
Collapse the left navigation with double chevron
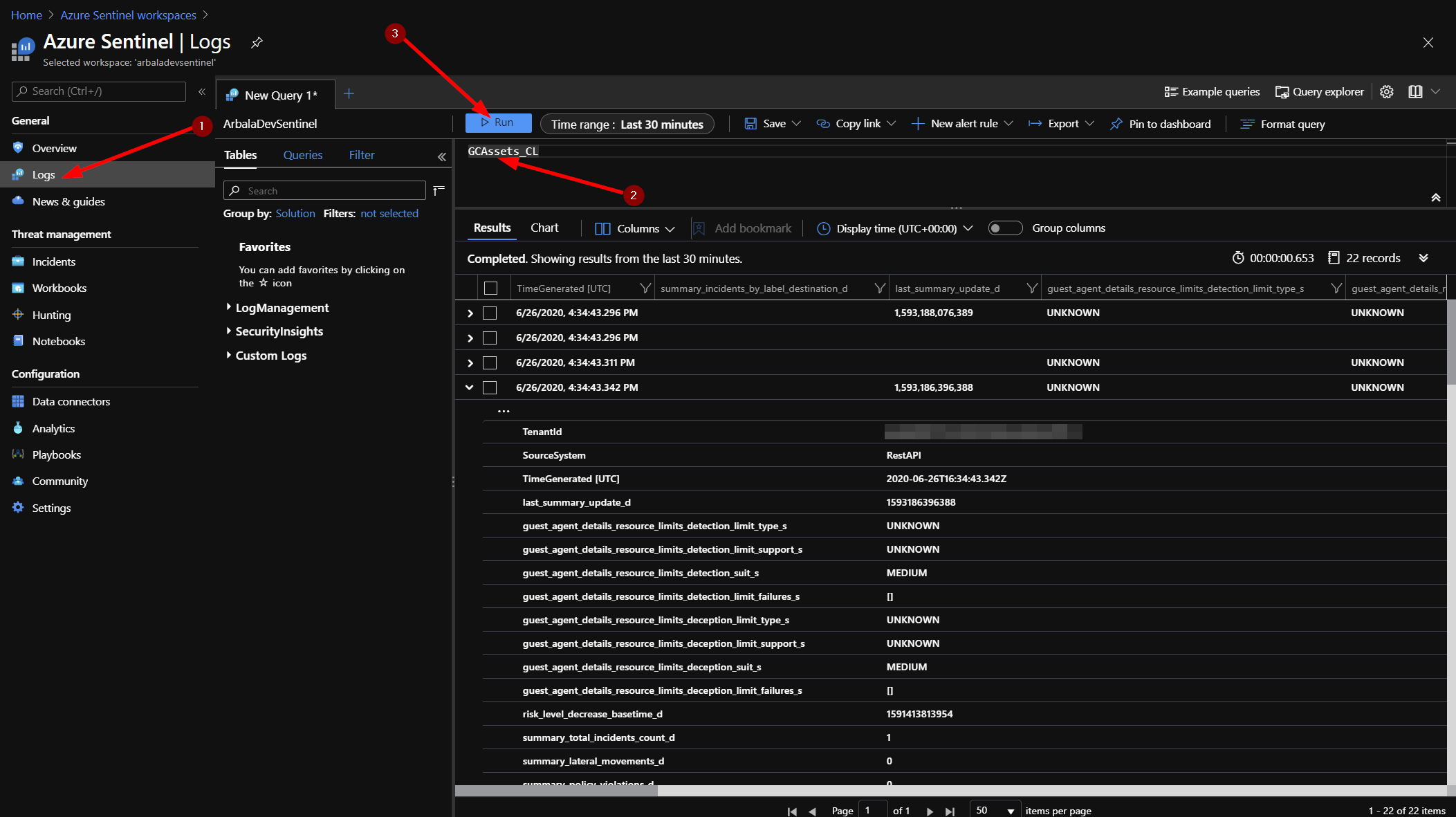tap(202, 91)
